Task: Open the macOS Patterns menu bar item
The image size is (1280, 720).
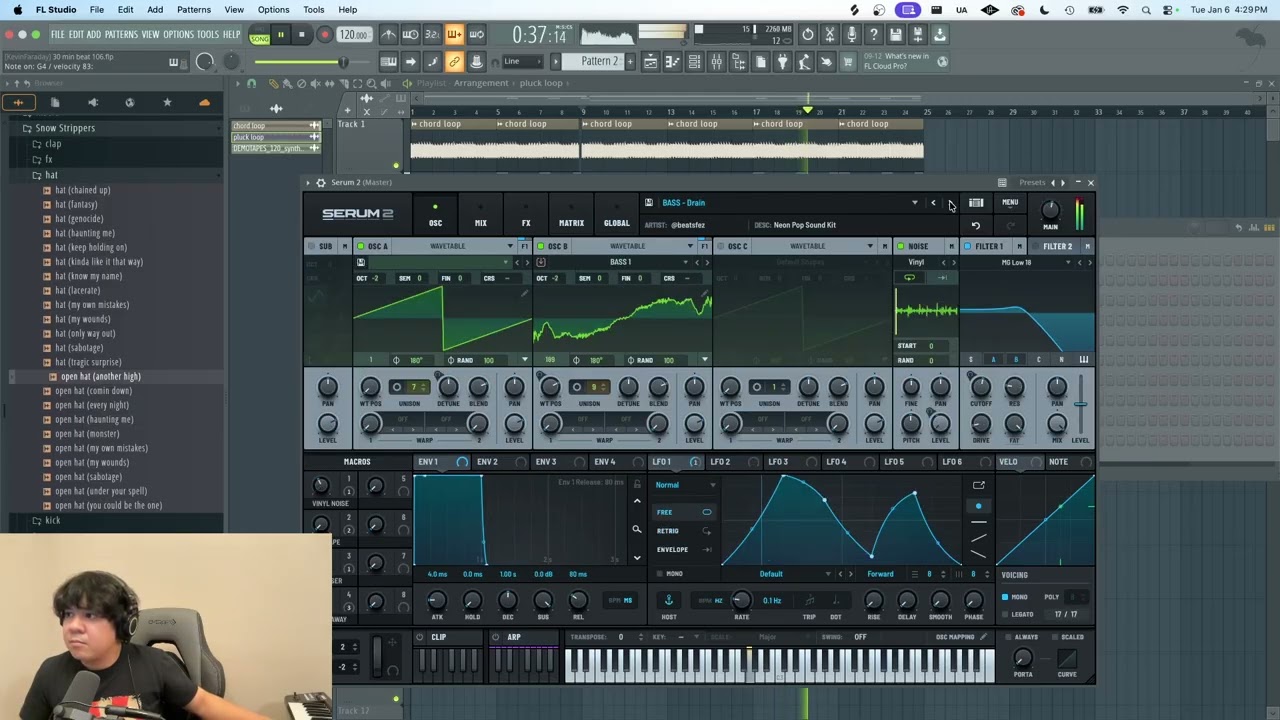Action: (194, 10)
